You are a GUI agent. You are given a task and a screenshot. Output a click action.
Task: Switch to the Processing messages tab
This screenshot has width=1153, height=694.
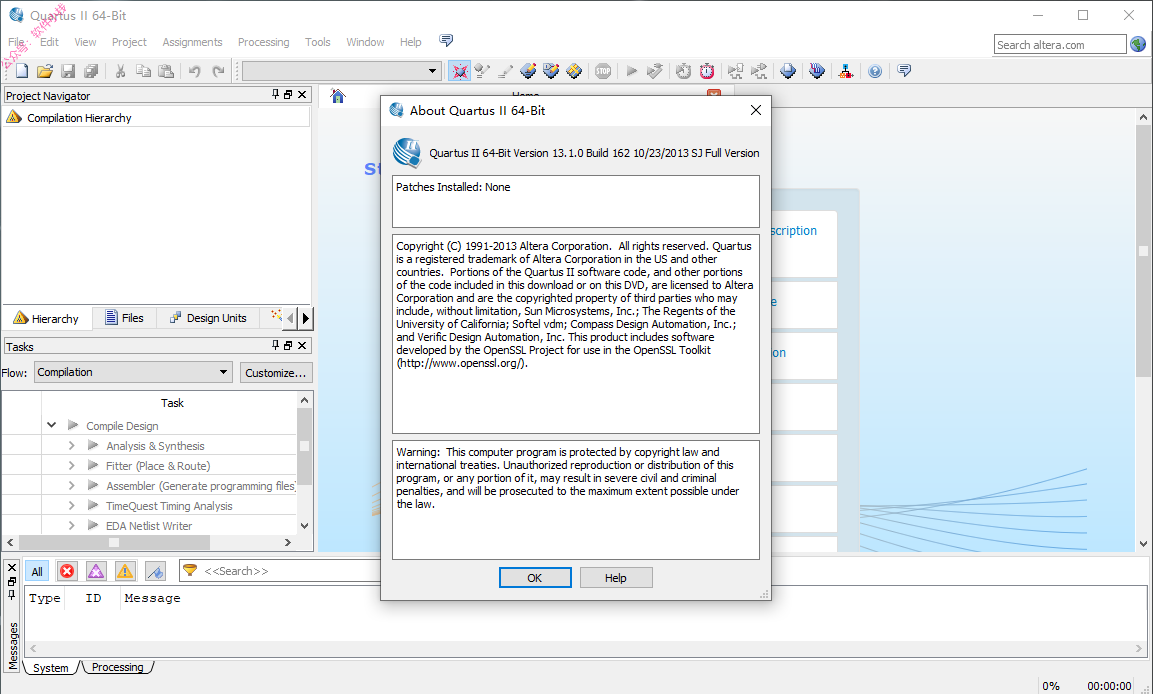coord(118,667)
